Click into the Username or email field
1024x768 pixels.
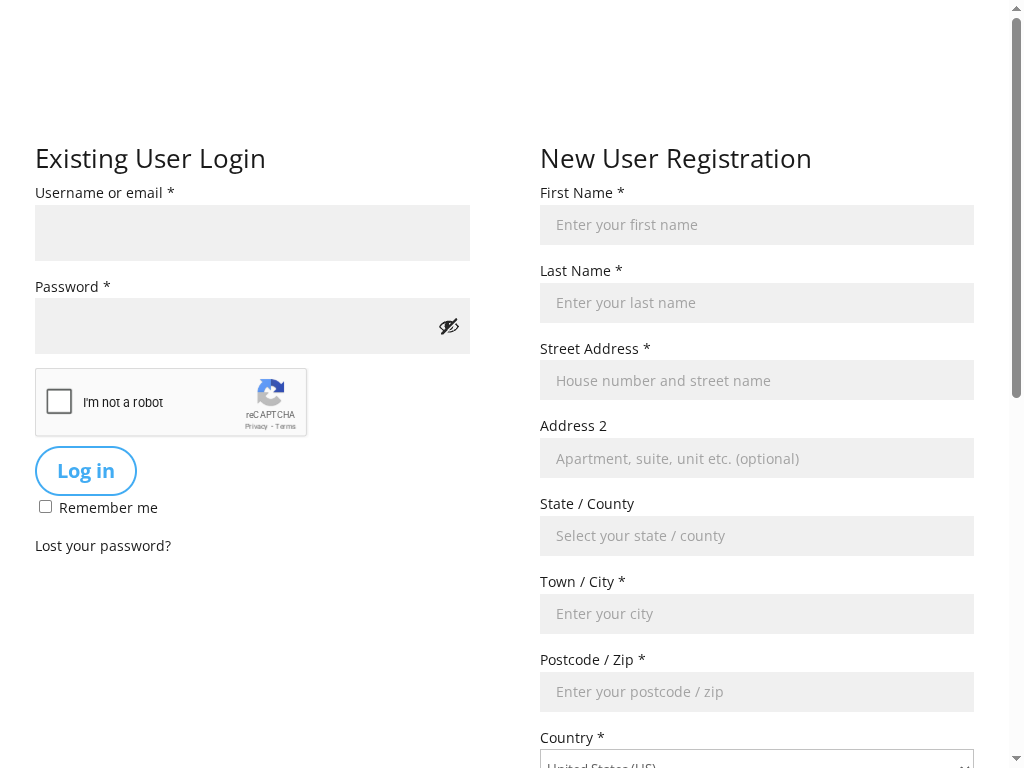click(252, 232)
